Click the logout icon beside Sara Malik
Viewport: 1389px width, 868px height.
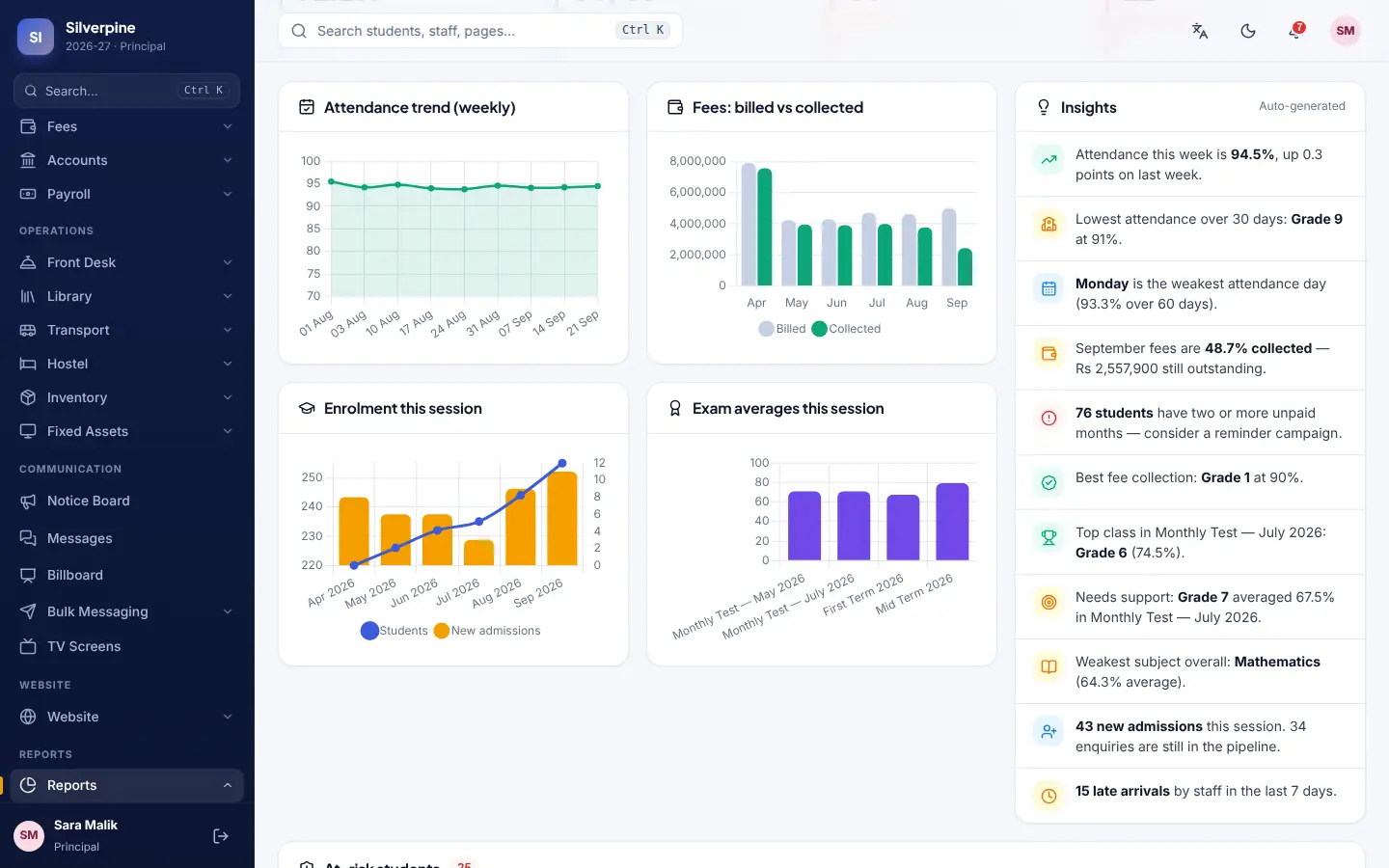(x=221, y=836)
